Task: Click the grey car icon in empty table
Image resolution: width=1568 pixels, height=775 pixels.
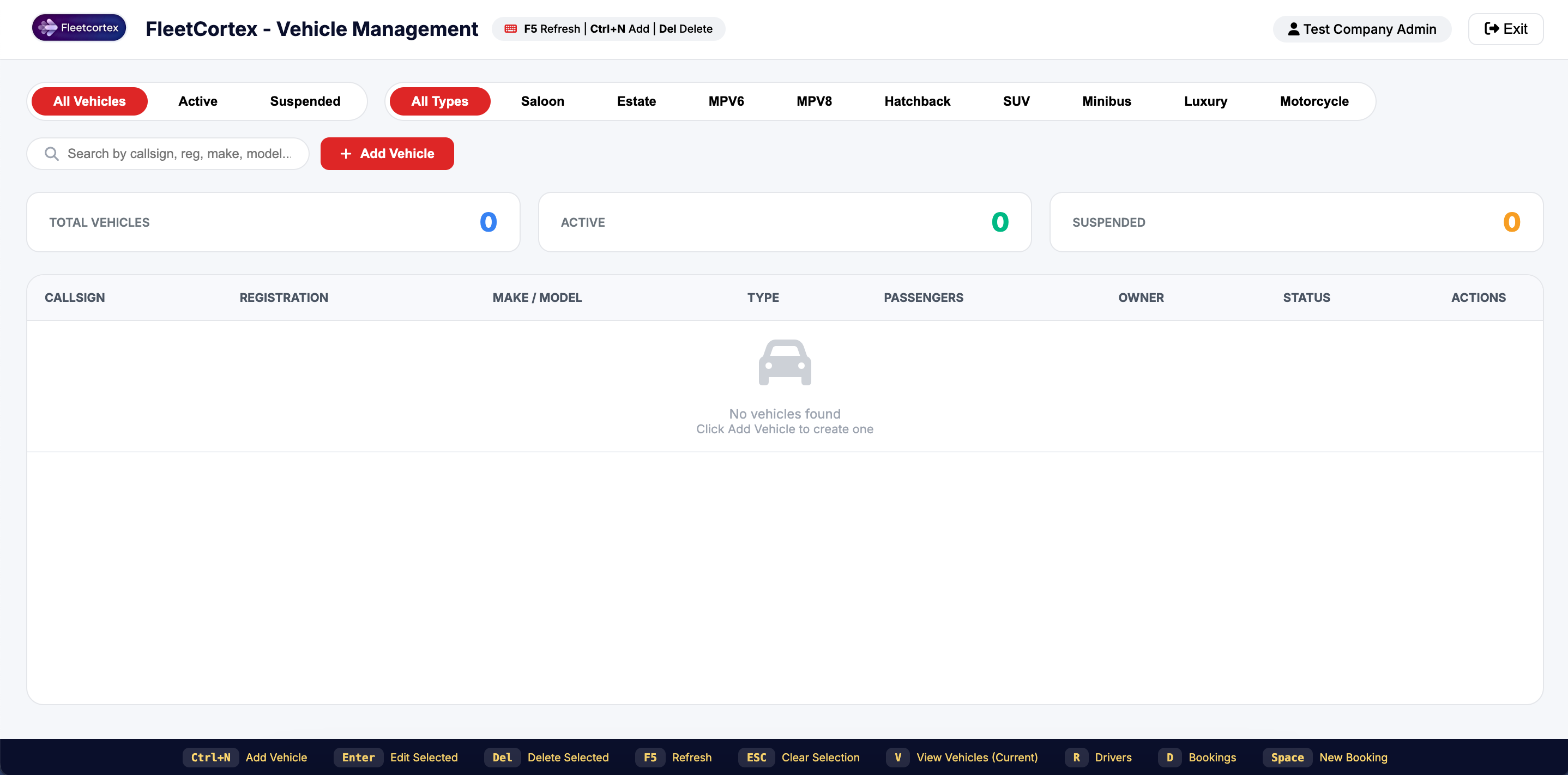Action: 785,362
